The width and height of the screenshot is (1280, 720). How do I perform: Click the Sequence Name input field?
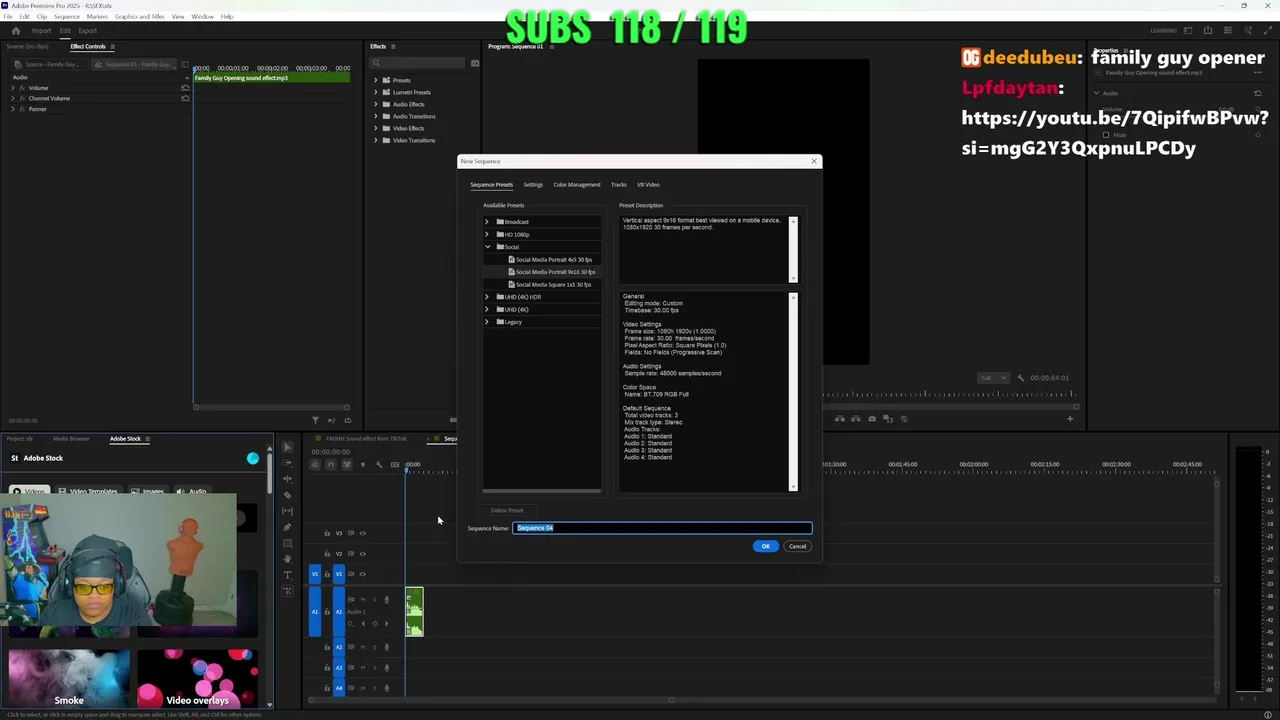click(x=662, y=528)
